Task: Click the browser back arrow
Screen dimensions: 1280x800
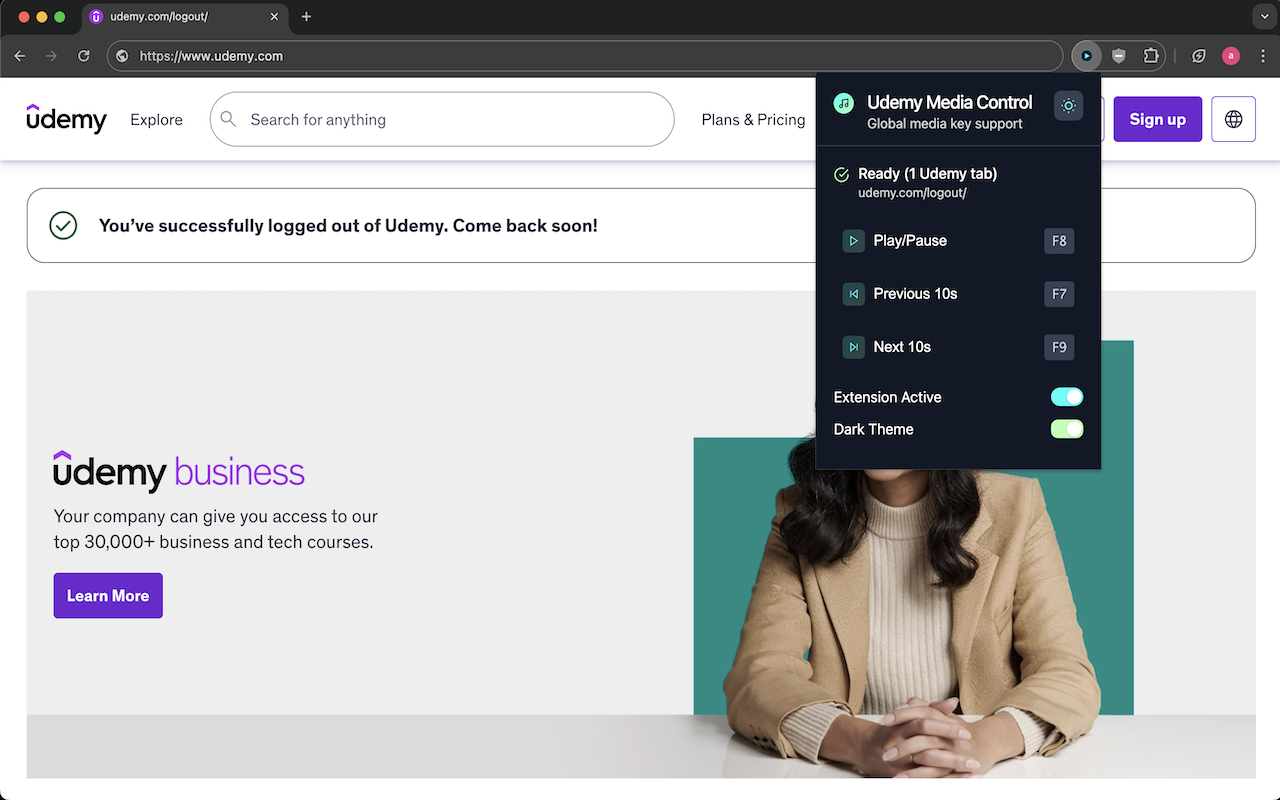Action: pos(20,56)
